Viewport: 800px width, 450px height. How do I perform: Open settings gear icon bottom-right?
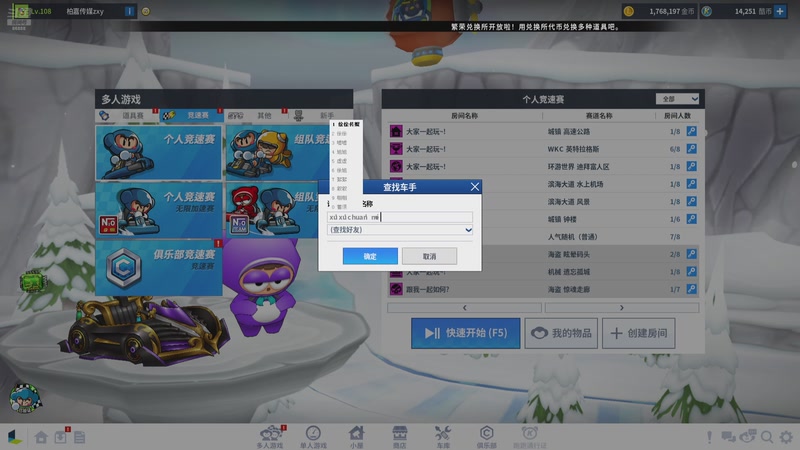786,437
